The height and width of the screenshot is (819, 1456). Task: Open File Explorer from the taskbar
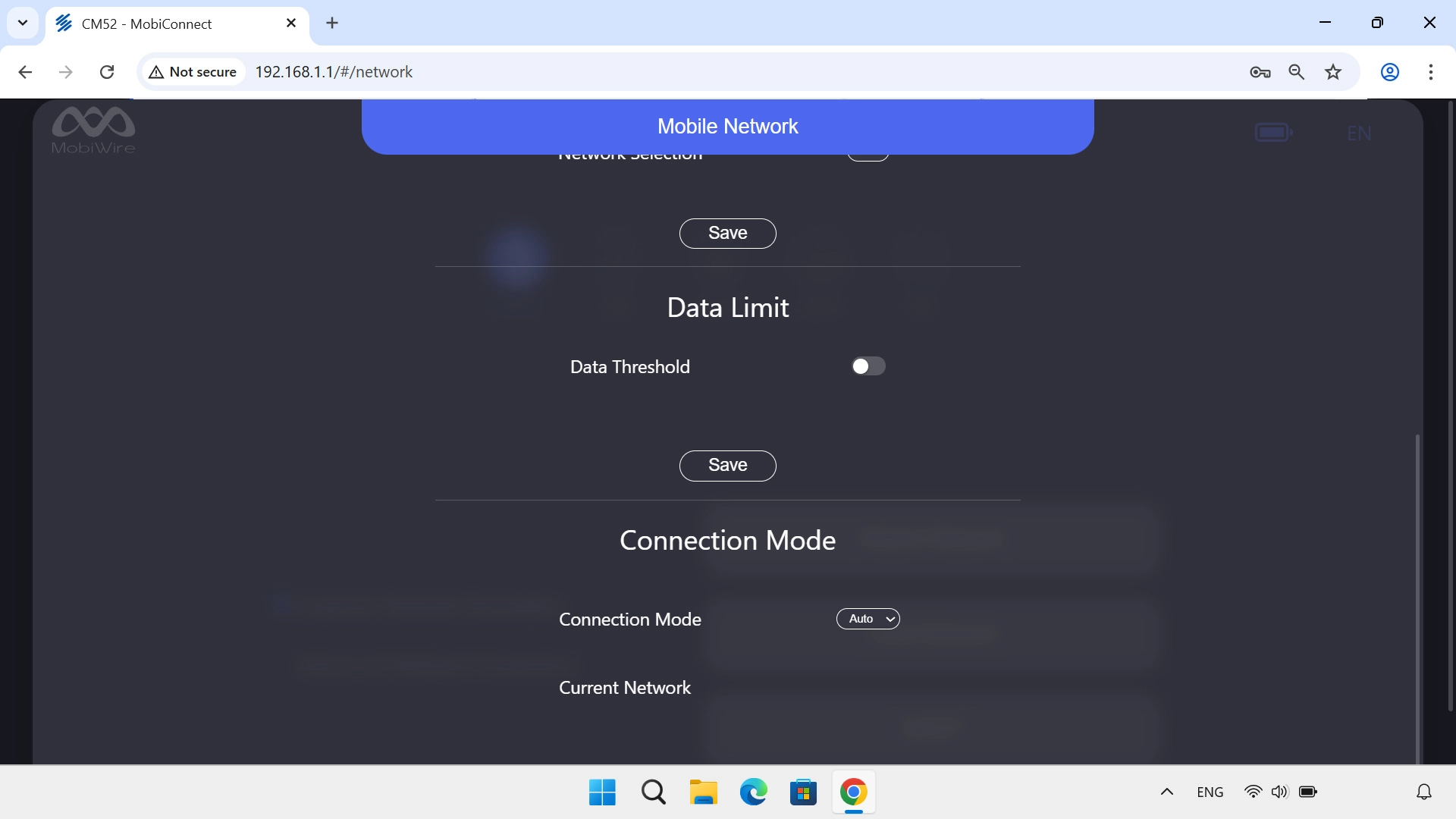tap(703, 792)
